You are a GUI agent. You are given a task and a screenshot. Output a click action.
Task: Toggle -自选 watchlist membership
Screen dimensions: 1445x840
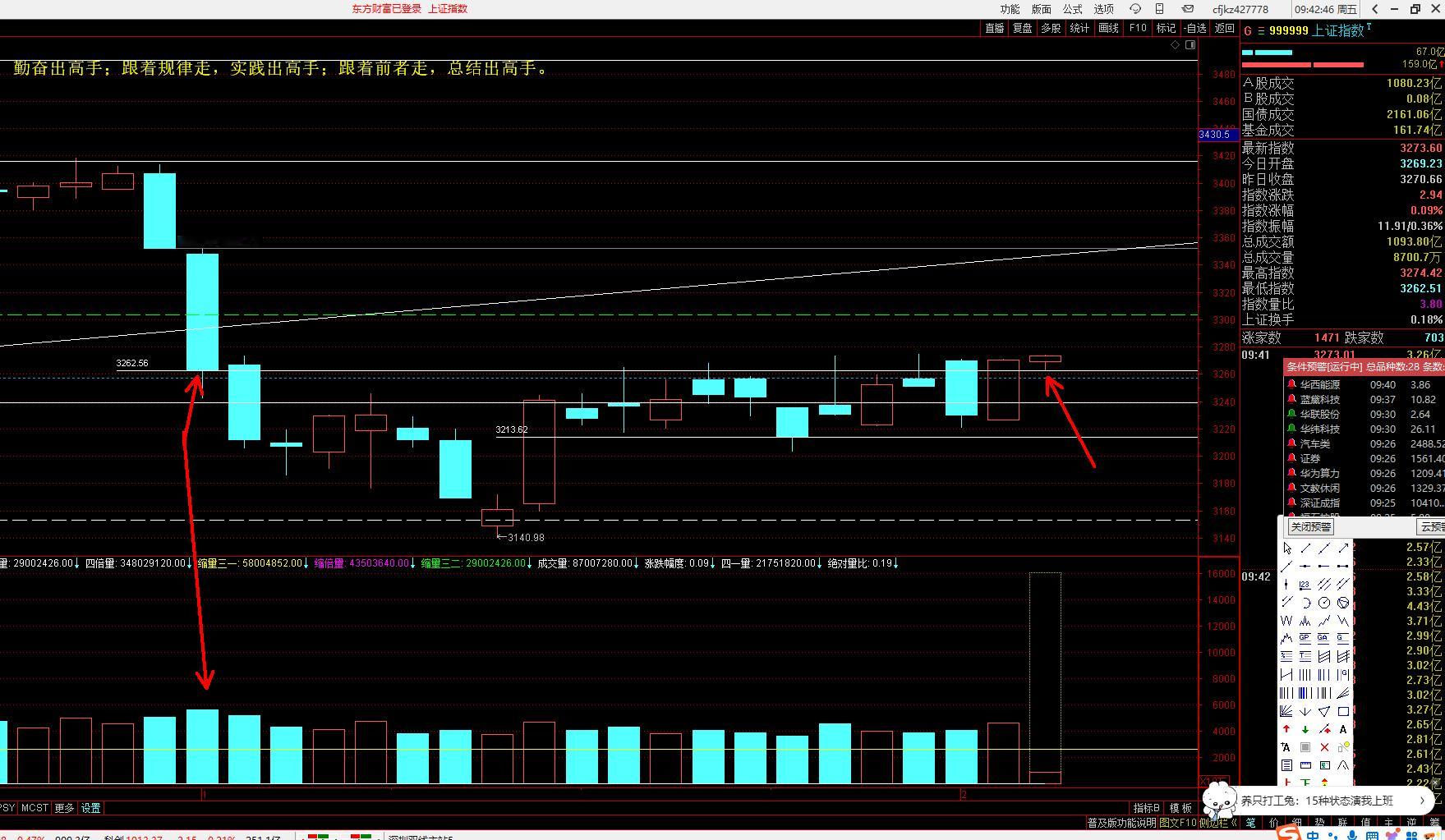click(x=1195, y=28)
